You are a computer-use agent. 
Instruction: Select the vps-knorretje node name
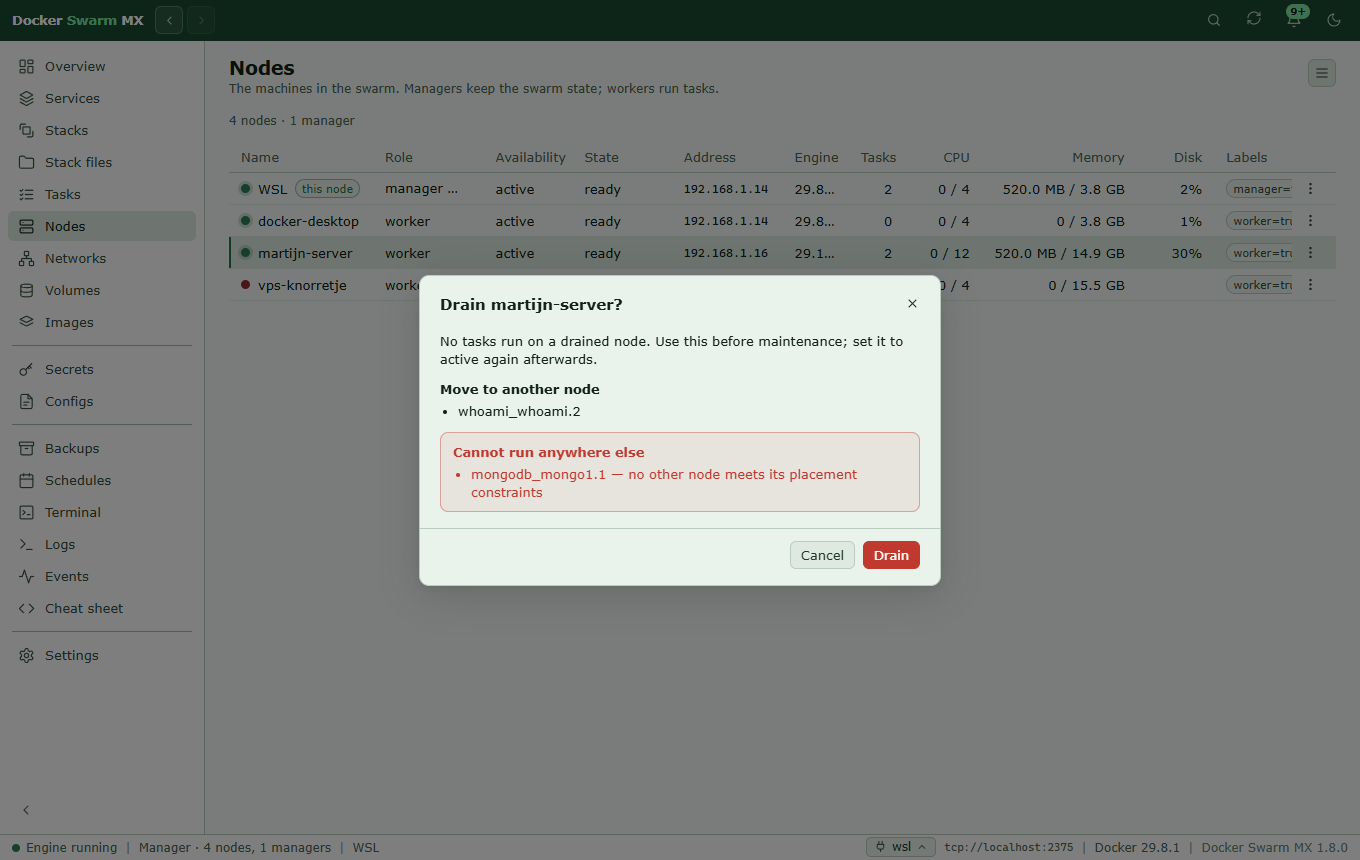302,285
